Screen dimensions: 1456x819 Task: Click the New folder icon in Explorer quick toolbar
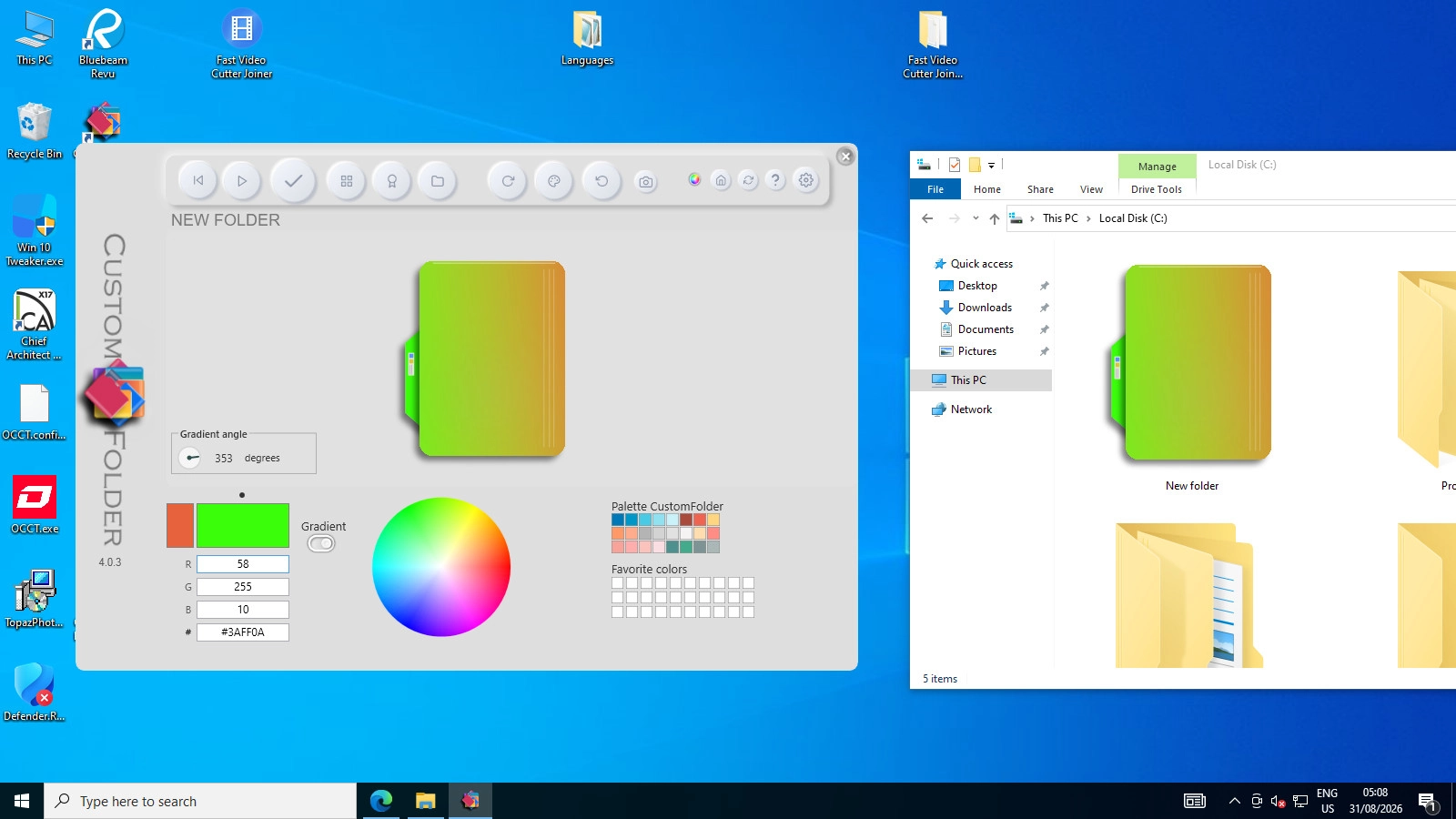coord(975,165)
